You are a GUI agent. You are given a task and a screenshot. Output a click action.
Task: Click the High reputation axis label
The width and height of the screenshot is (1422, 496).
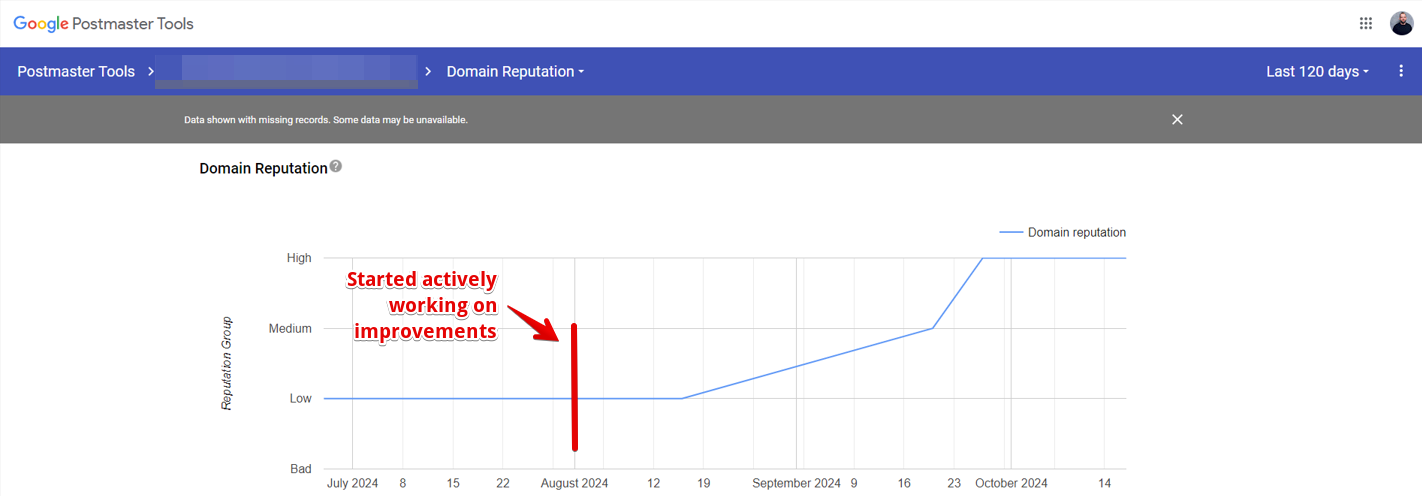click(299, 258)
